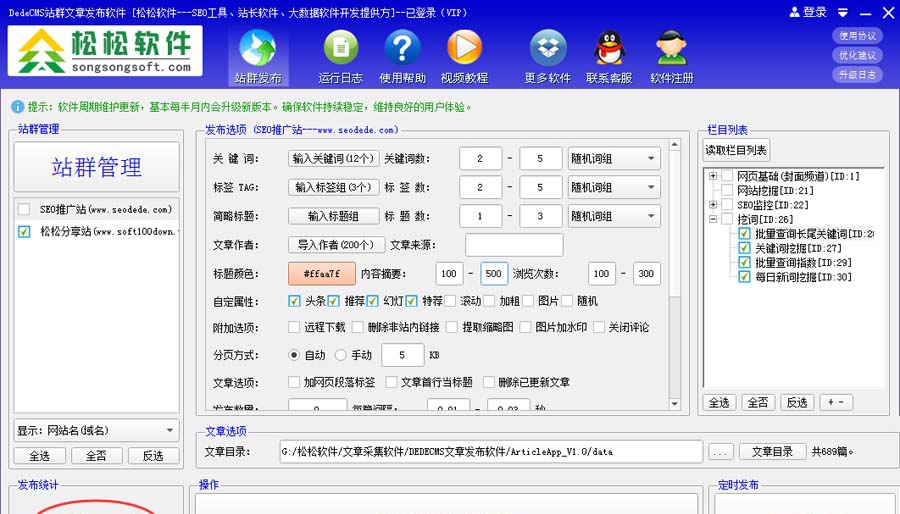Click scroll down arrow of 发布选项 panel
The image size is (900, 514).
[x=675, y=404]
